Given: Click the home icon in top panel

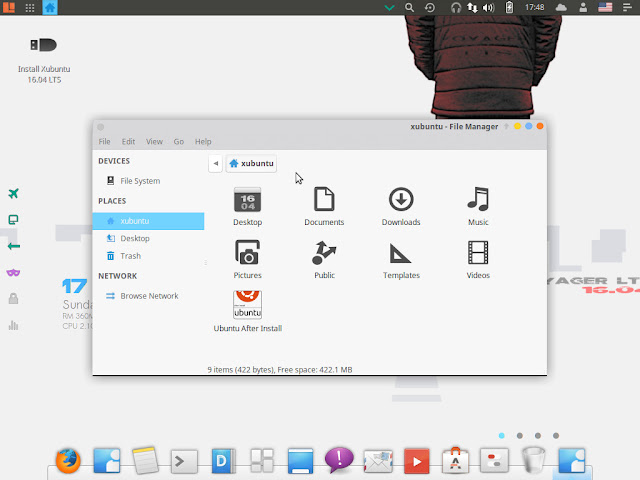Looking at the screenshot, I should pos(50,7).
